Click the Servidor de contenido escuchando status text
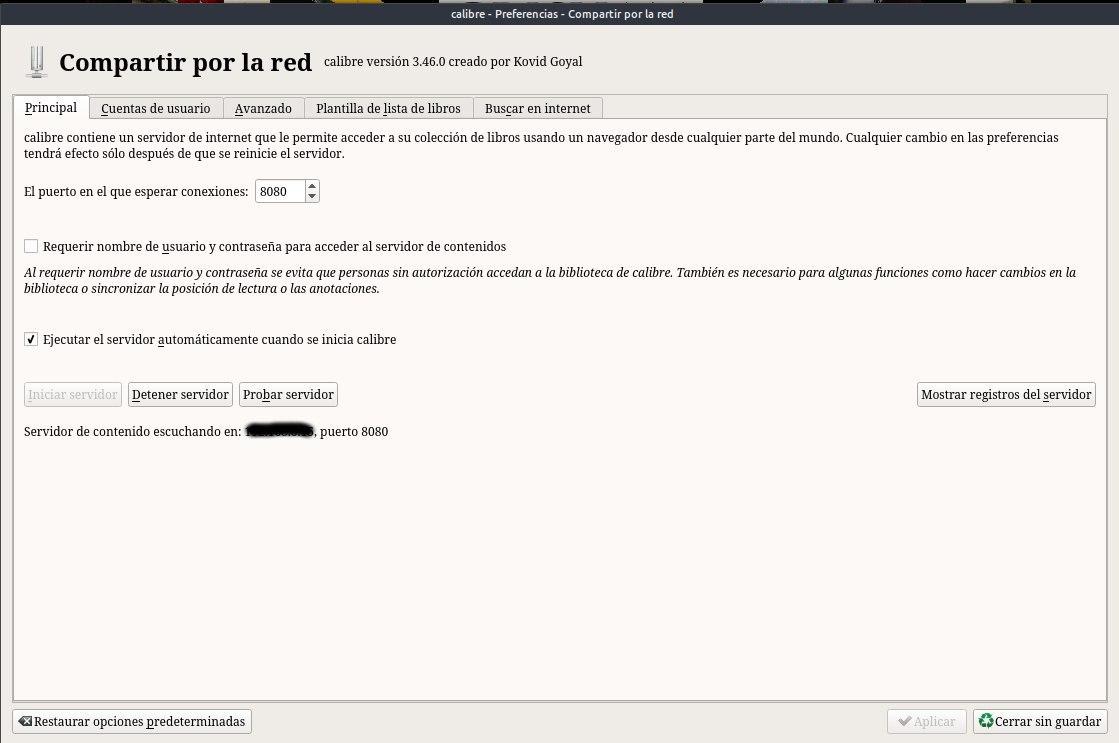1119x743 pixels. point(206,431)
